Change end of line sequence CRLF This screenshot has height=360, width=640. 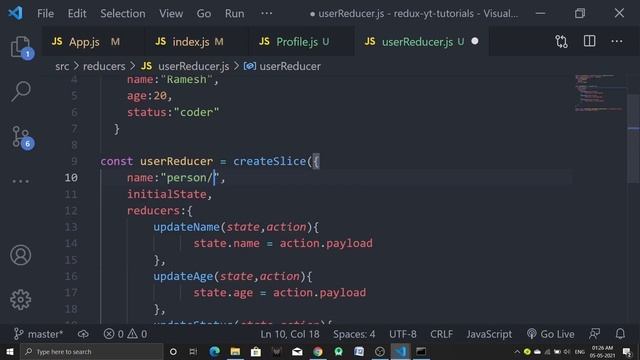(441, 334)
